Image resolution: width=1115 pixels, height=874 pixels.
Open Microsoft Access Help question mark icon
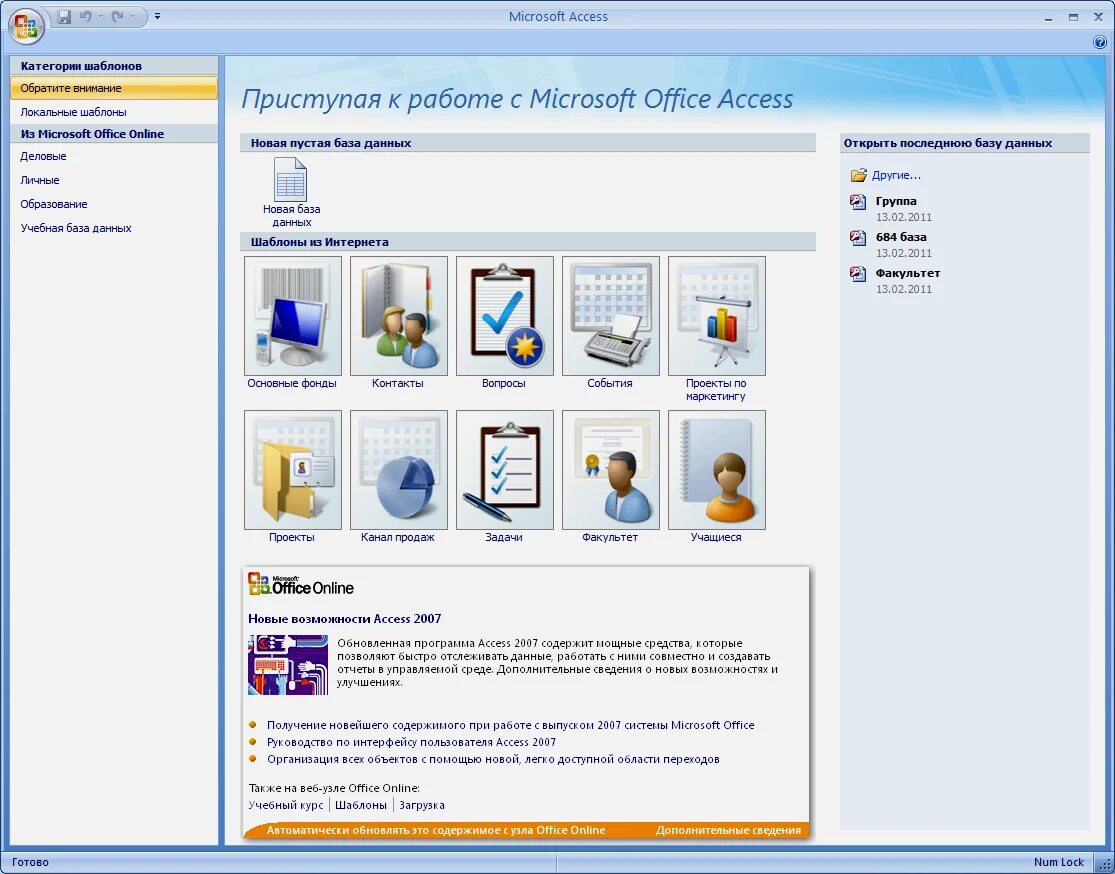1099,43
